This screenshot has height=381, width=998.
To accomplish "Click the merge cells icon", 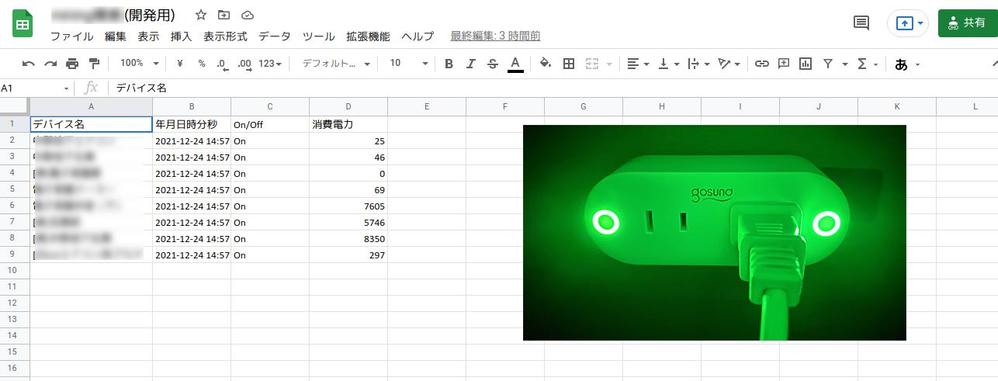I will click(x=592, y=64).
